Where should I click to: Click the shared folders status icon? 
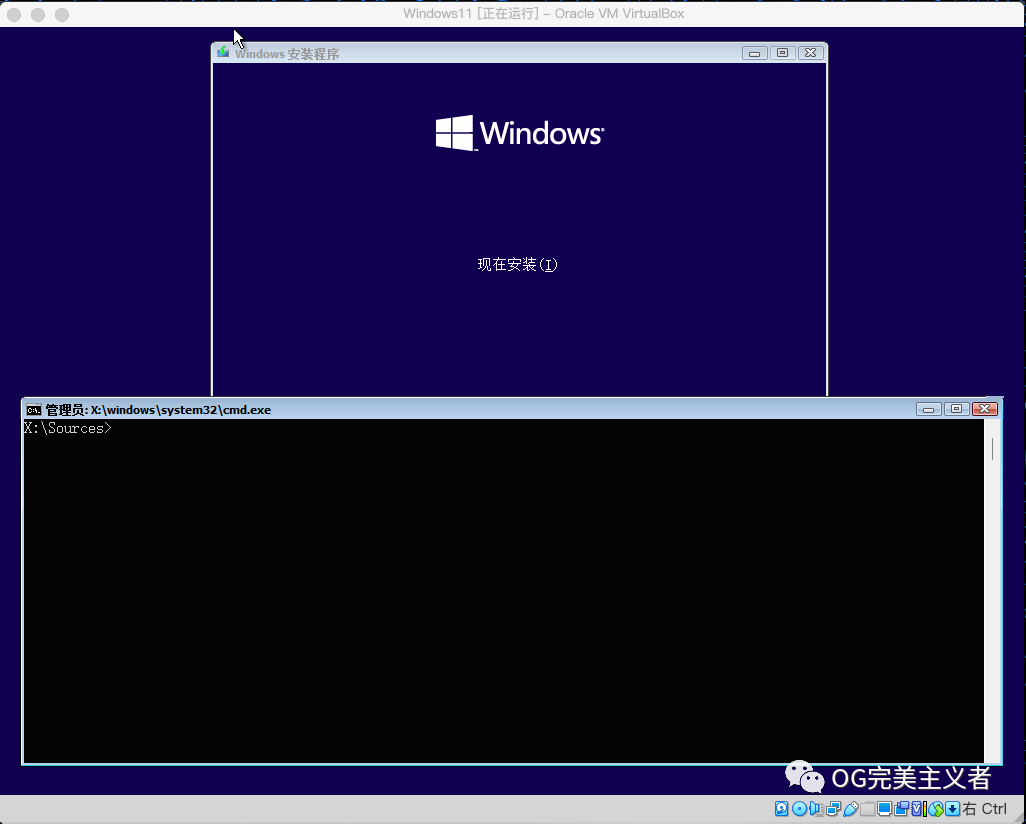click(868, 809)
